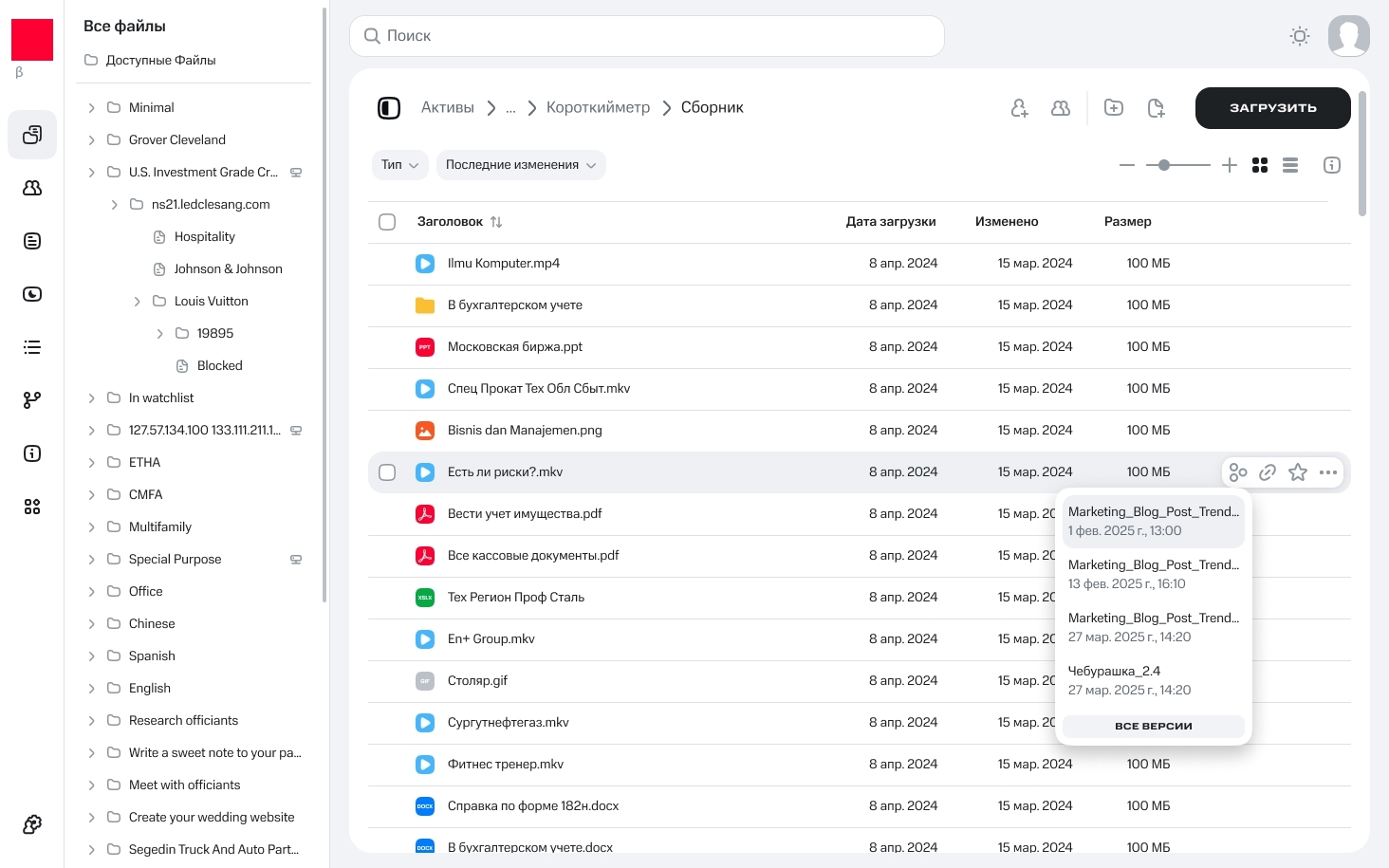The image size is (1389, 868).
Task: Switch to list view layout
Action: (x=1290, y=165)
